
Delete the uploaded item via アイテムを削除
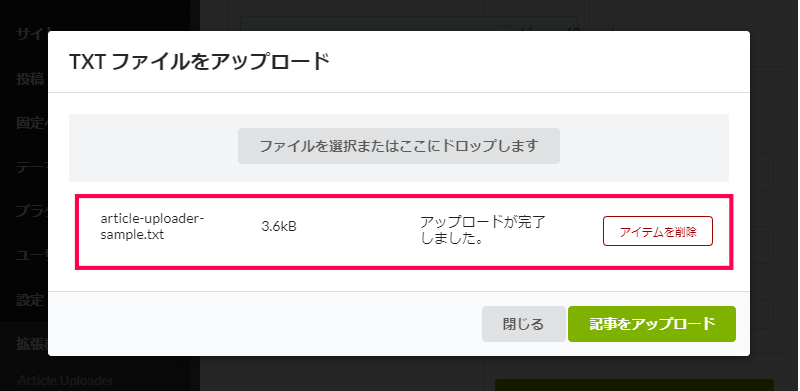tap(658, 231)
